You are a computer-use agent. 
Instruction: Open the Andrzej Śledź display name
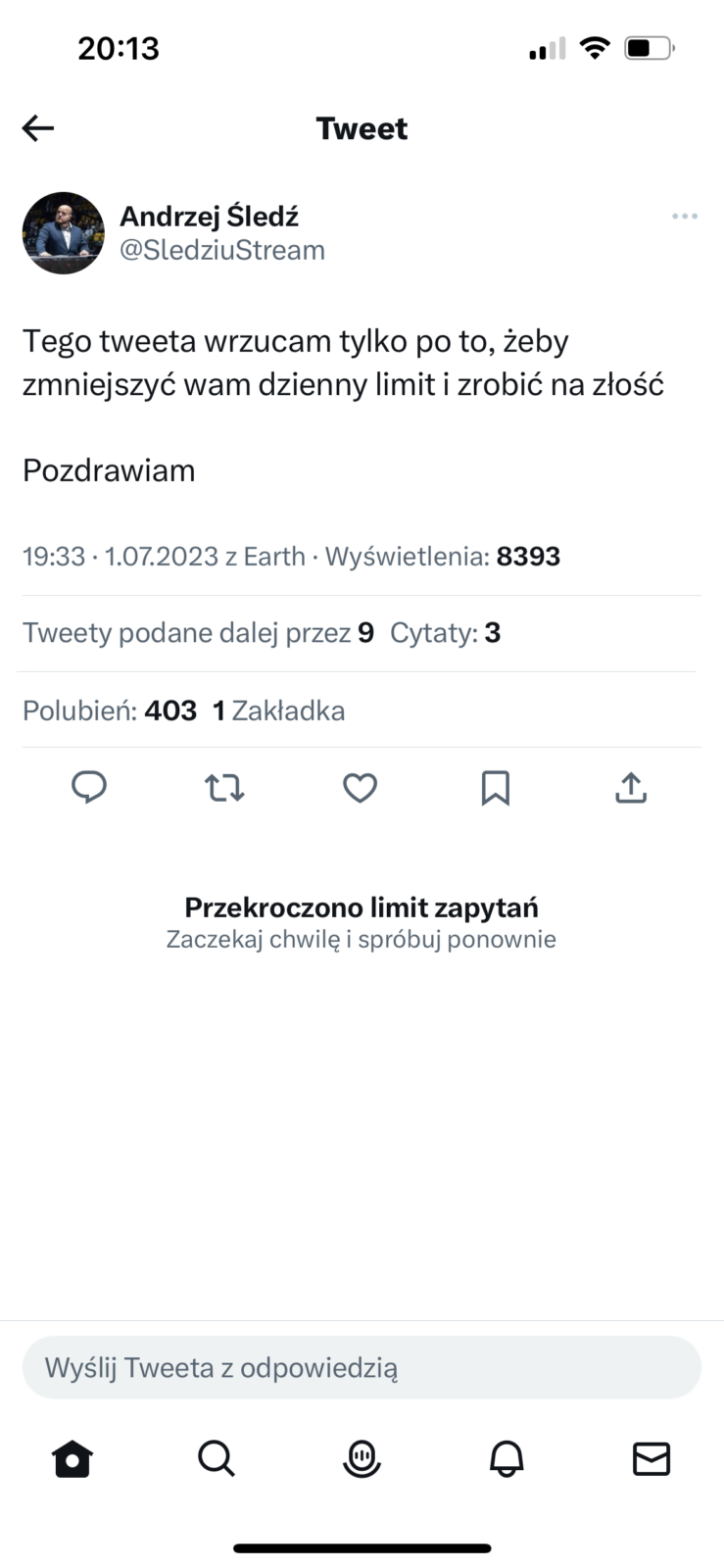pos(209,216)
